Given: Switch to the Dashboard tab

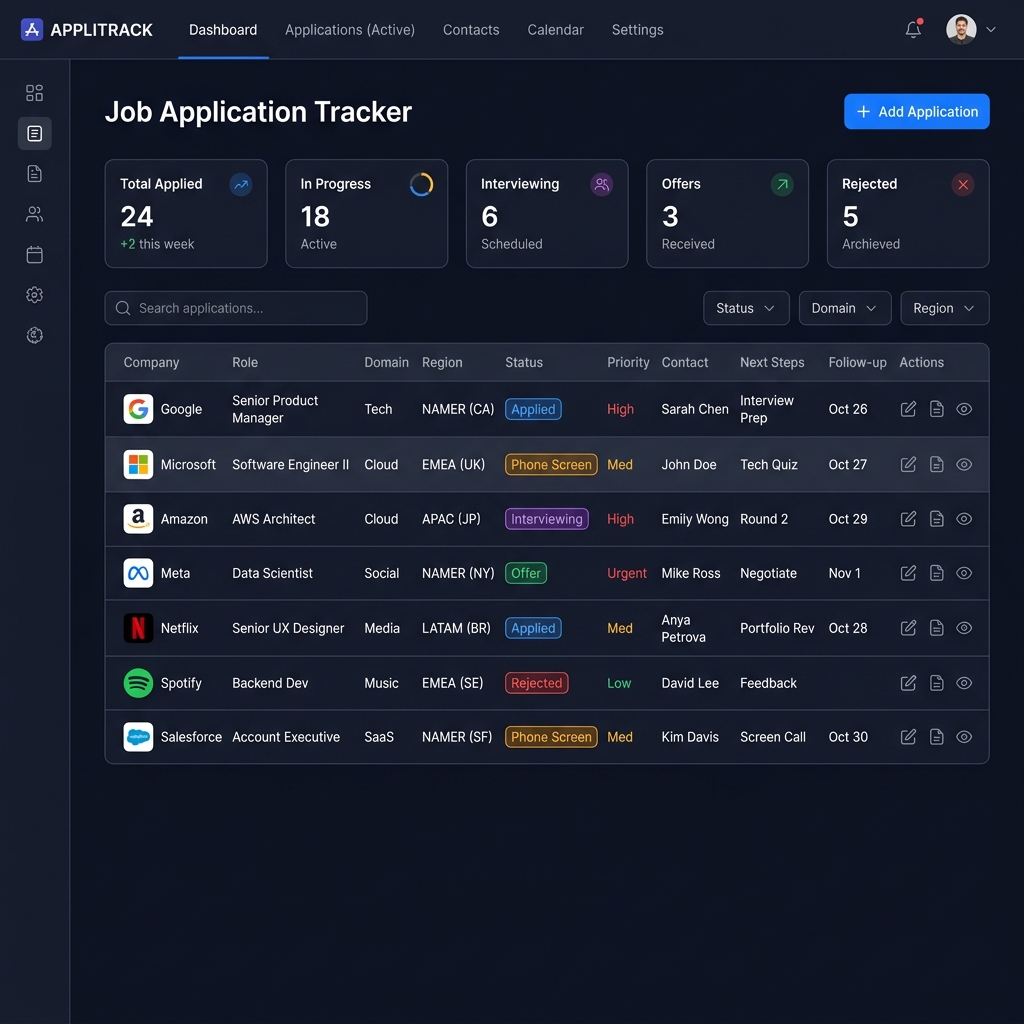Looking at the screenshot, I should tap(223, 30).
